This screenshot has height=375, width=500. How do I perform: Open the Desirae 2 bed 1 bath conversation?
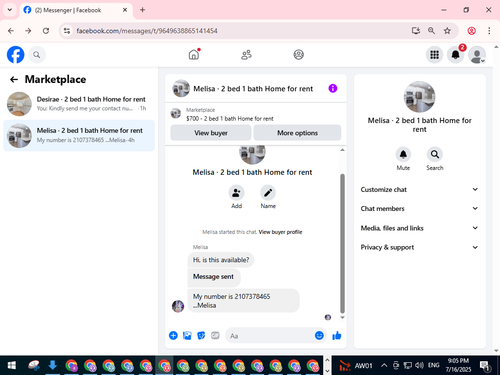(79, 104)
